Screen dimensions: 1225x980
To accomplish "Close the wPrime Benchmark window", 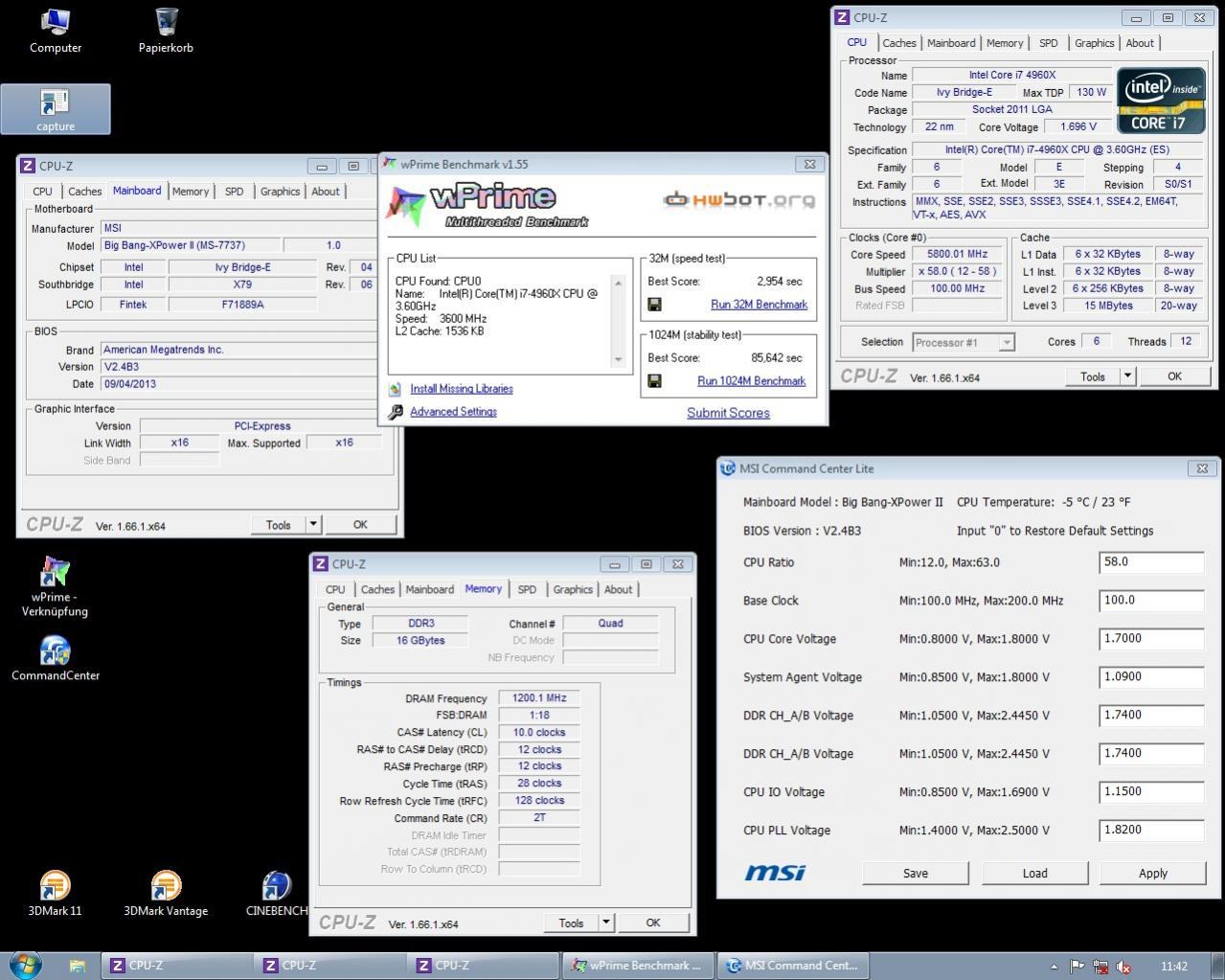I will [x=809, y=164].
